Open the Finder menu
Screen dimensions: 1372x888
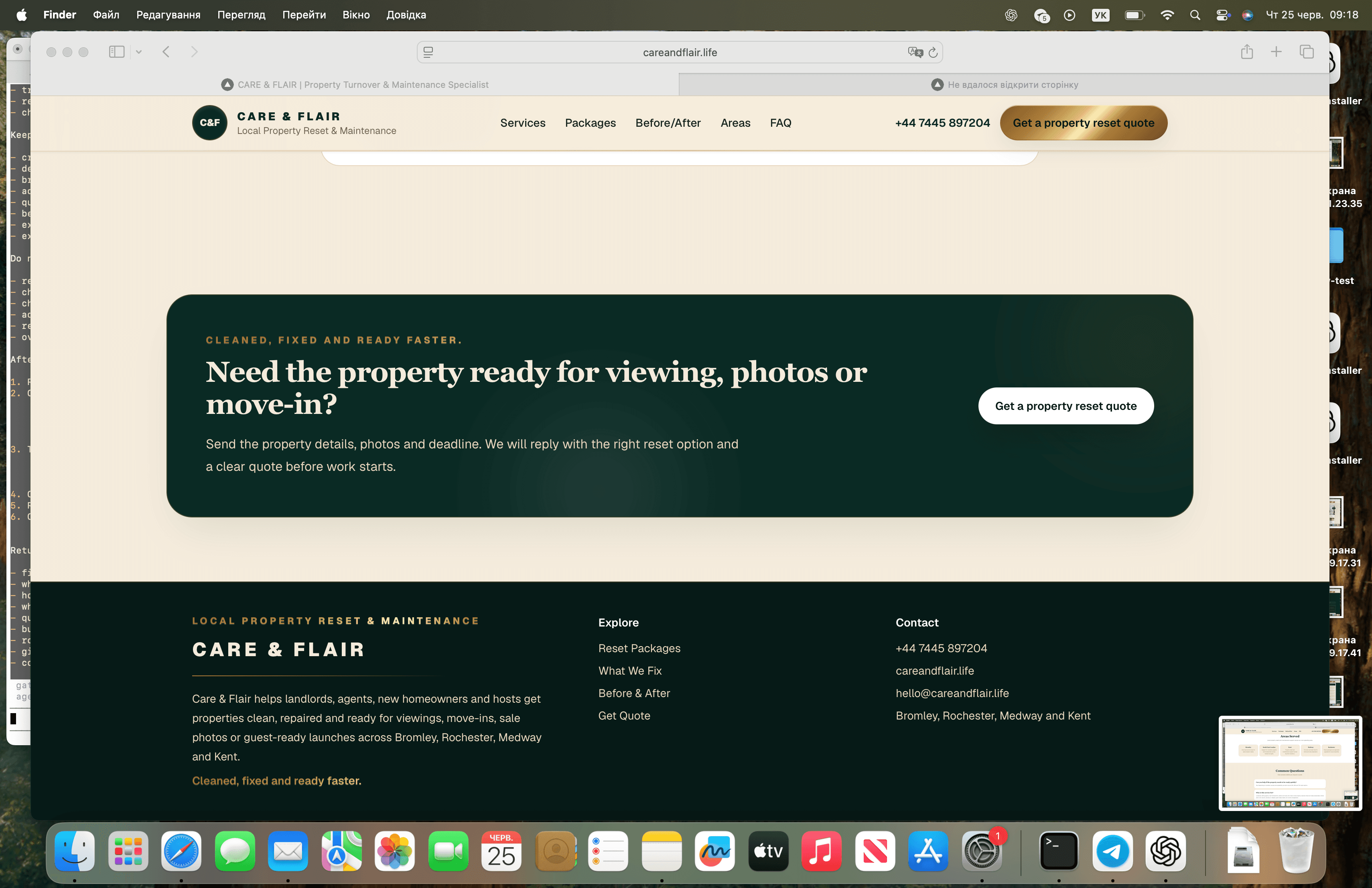59,15
